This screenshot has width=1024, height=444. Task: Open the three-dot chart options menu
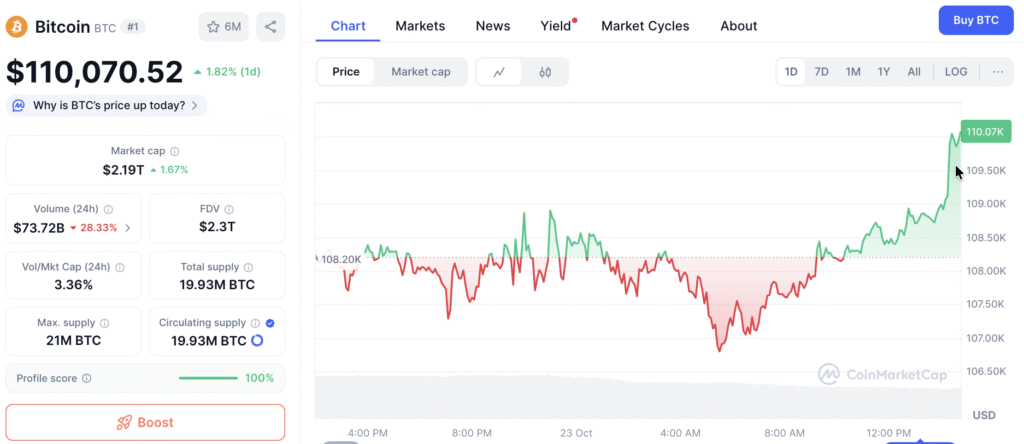click(998, 72)
